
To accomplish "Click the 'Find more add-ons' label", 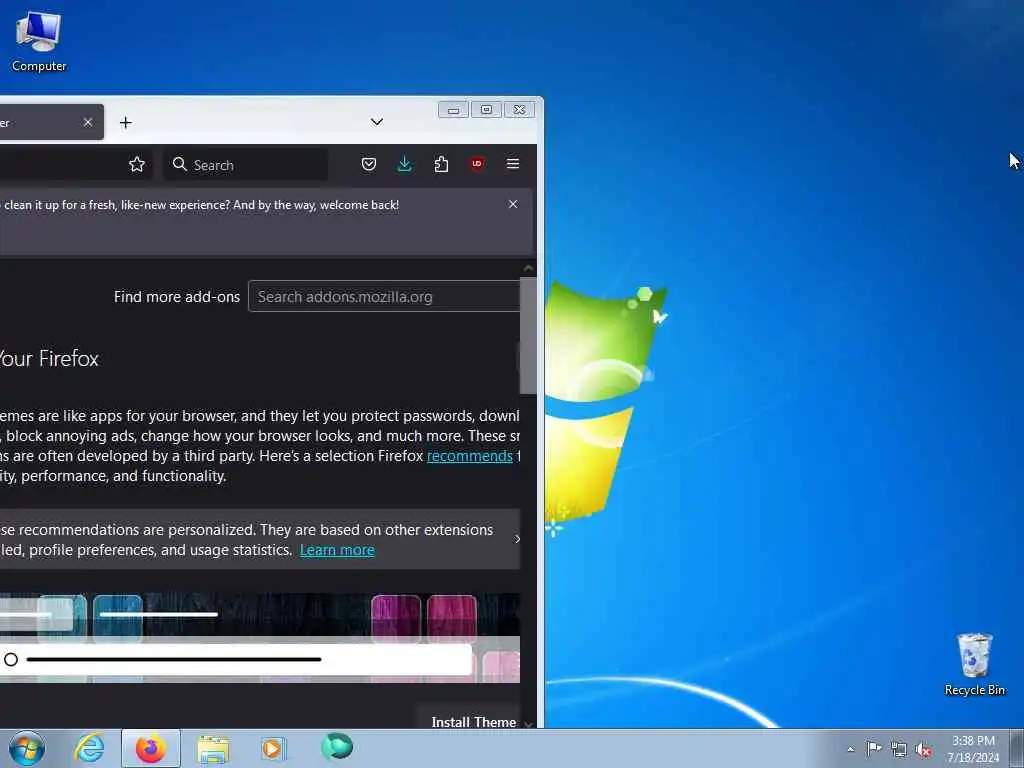I will [177, 296].
